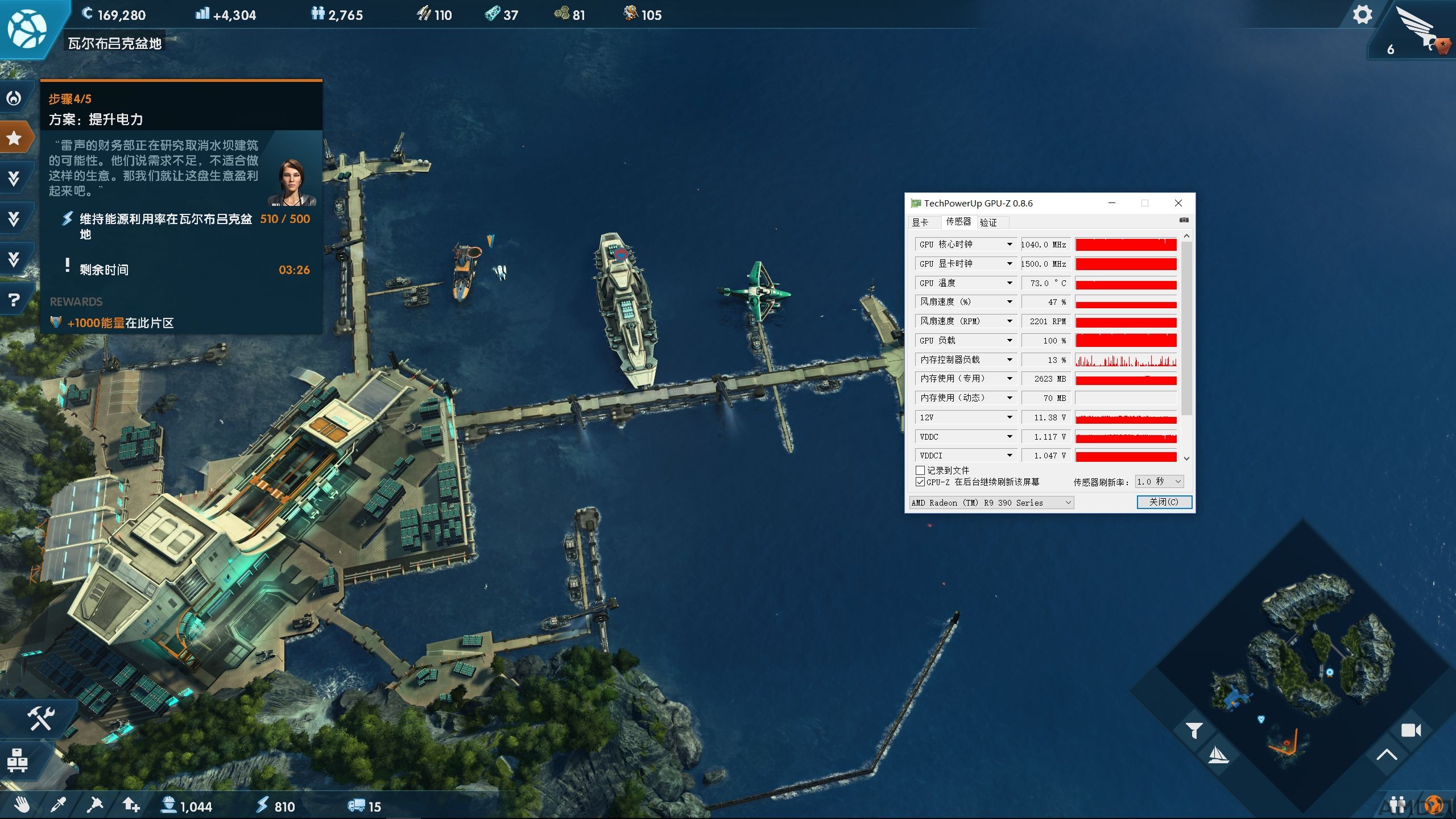Click the minimap filter funnel icon
This screenshot has height=819, width=1456.
click(x=1194, y=730)
